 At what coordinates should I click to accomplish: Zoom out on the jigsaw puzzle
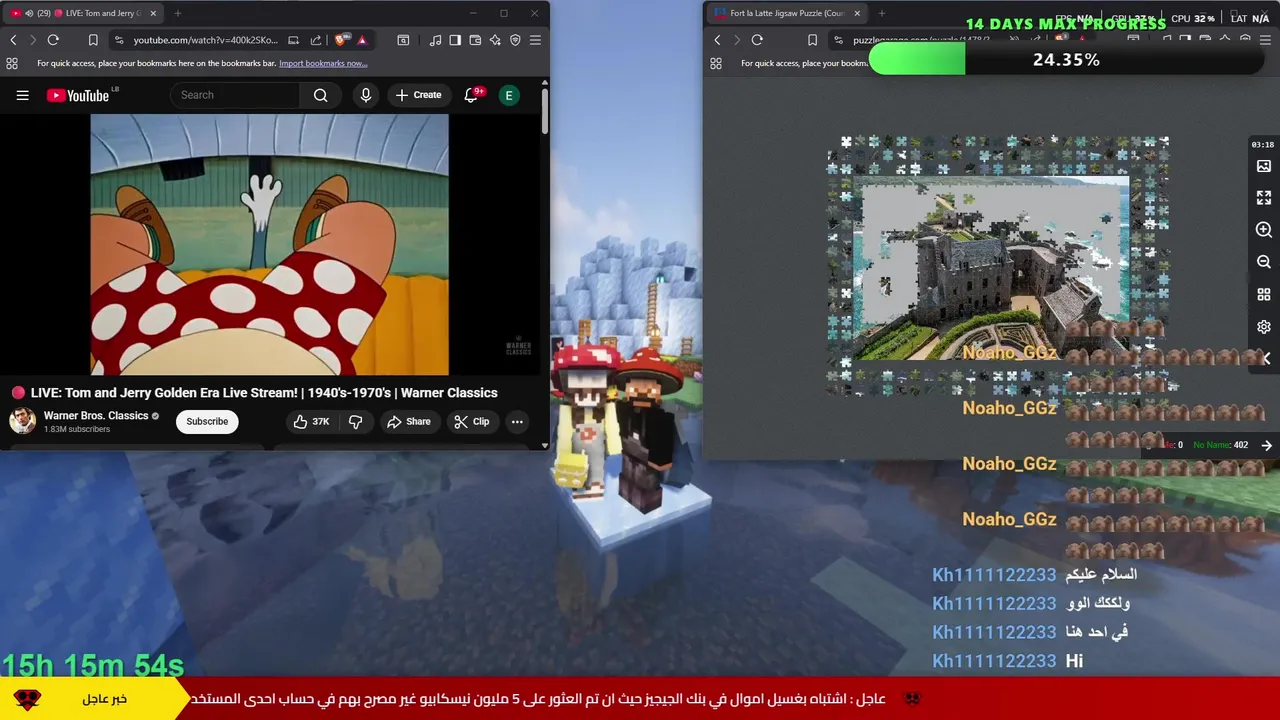click(x=1264, y=262)
